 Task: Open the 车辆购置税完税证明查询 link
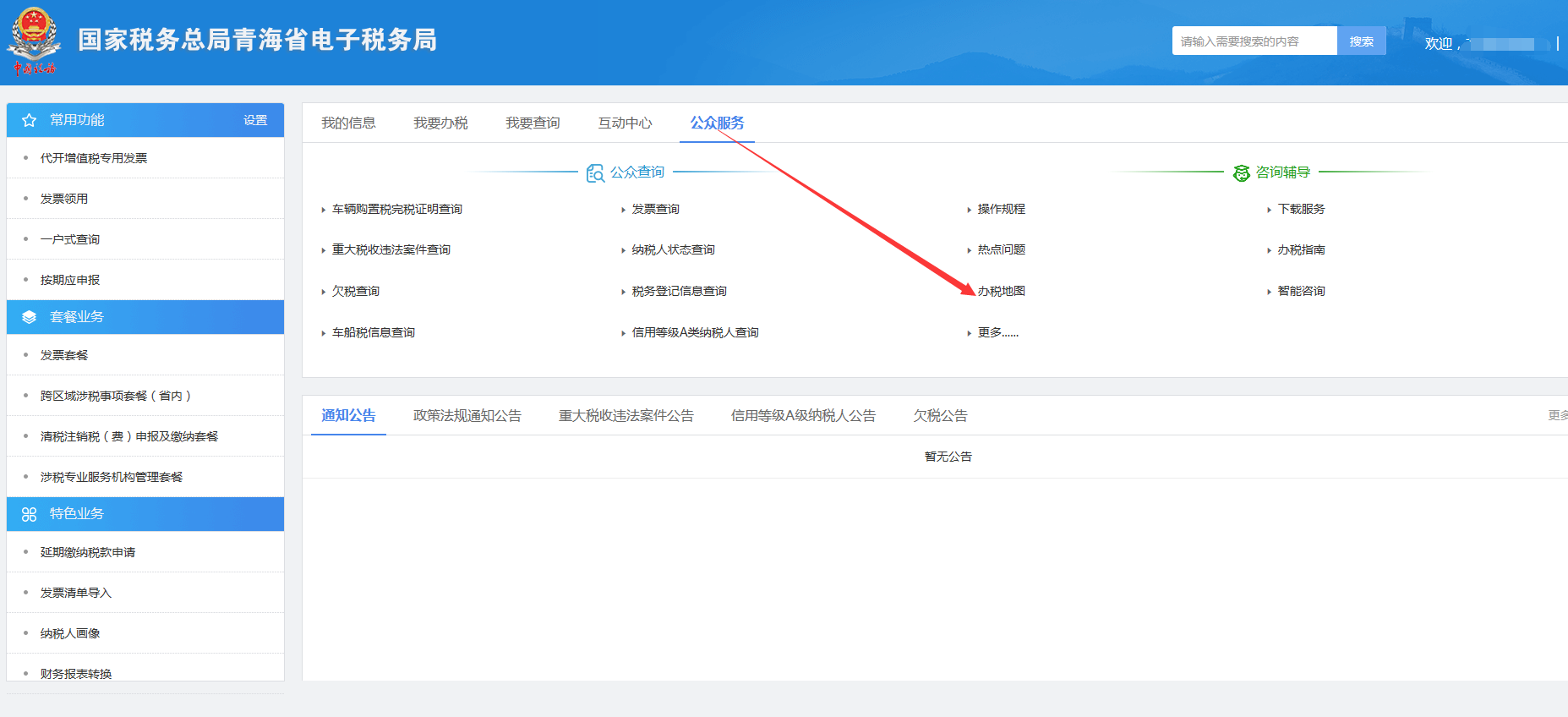tap(397, 209)
